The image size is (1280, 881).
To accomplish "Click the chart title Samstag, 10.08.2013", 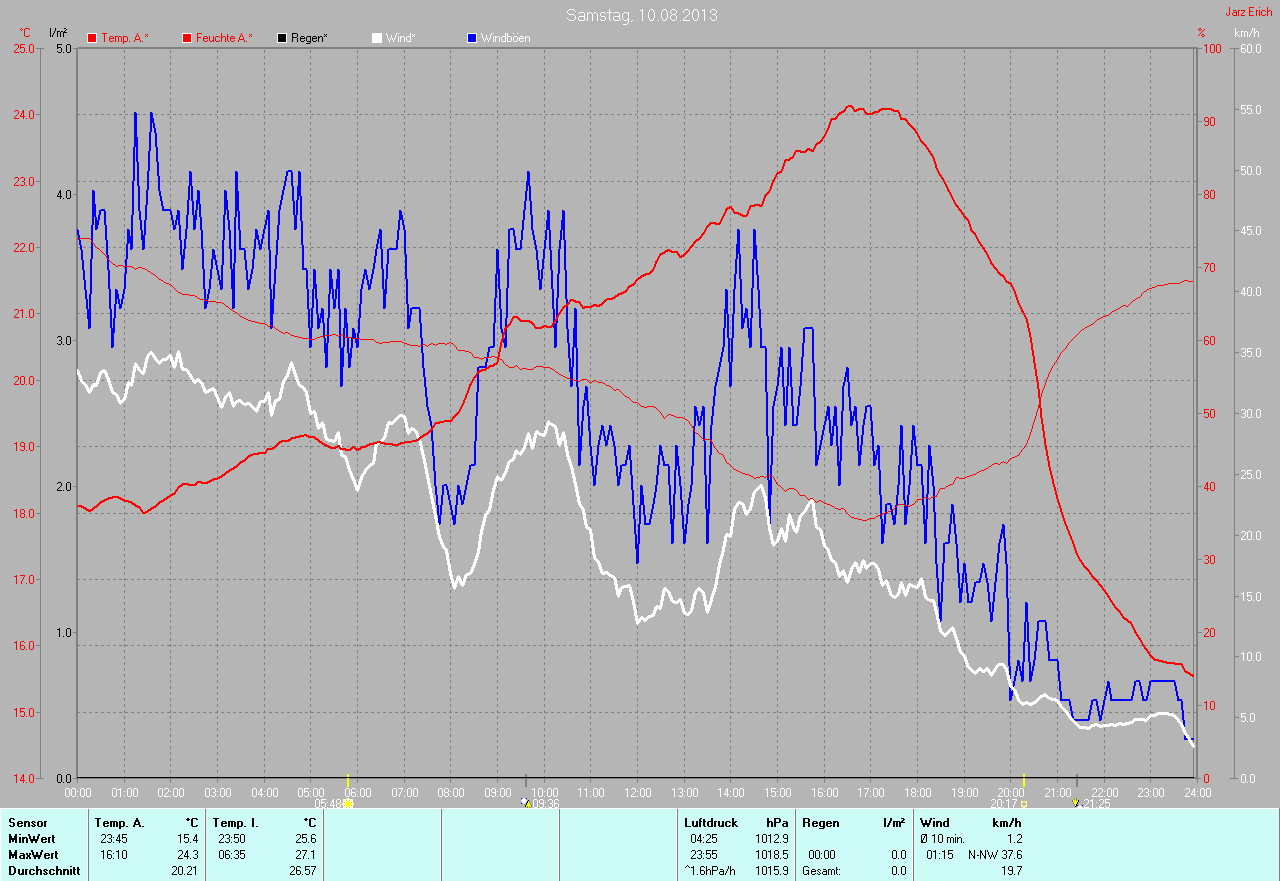I will [641, 15].
